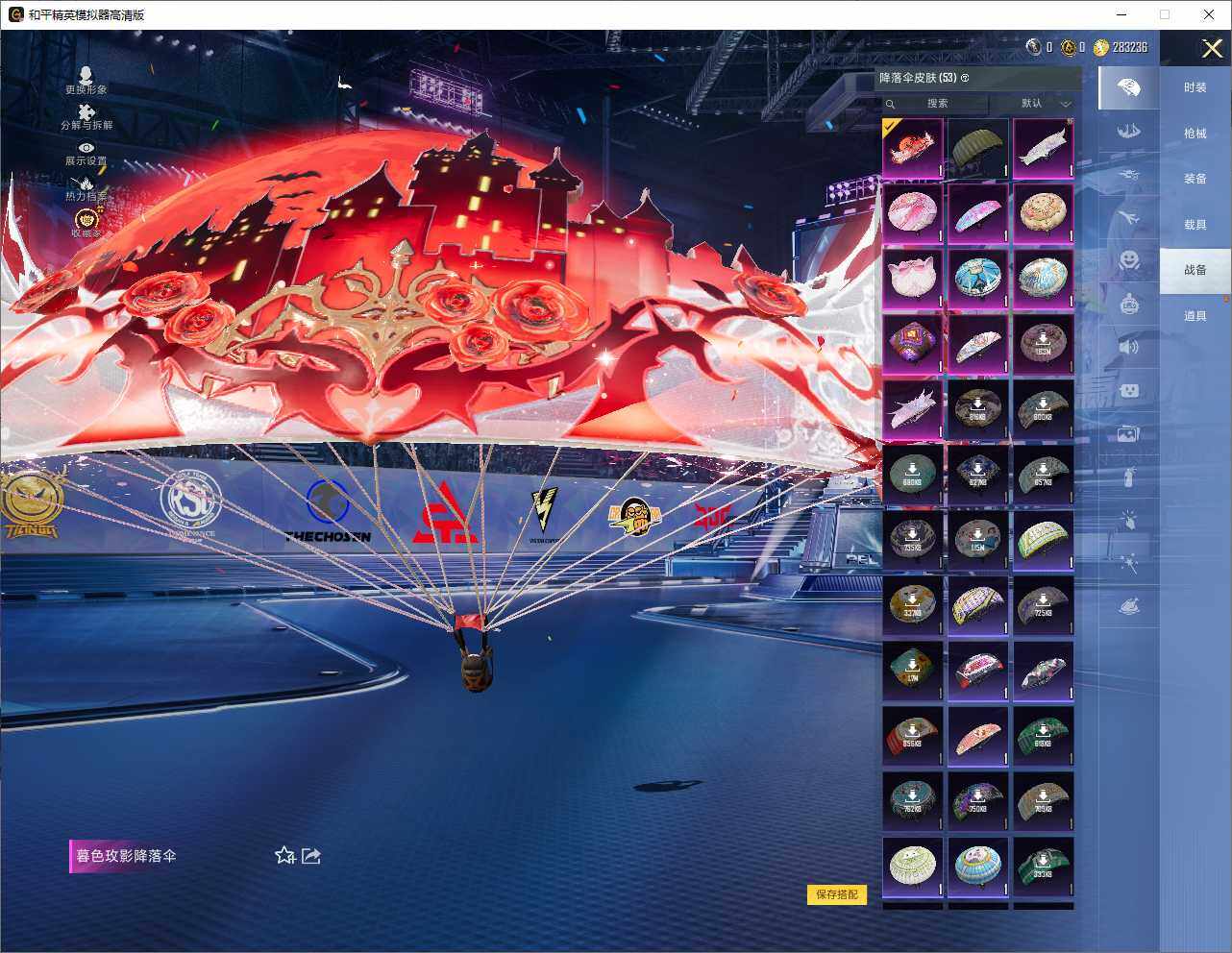Download the 680KB parachute skin
Viewport: 1232px width, 953px height.
[x=913, y=476]
